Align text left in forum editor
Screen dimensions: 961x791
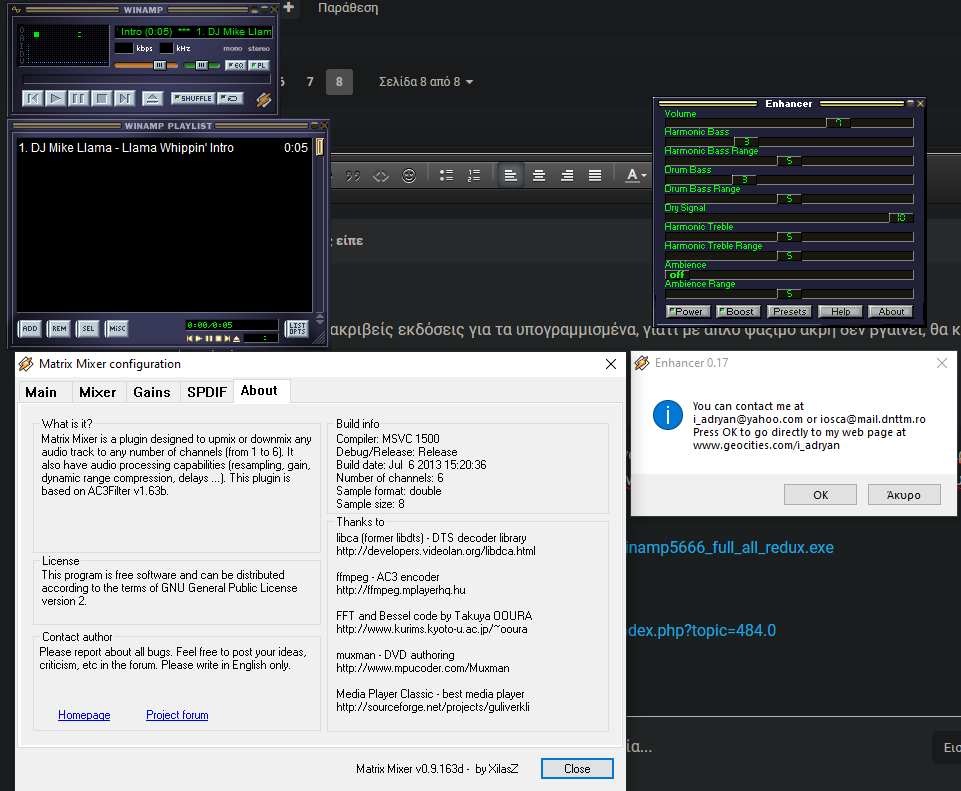click(511, 176)
